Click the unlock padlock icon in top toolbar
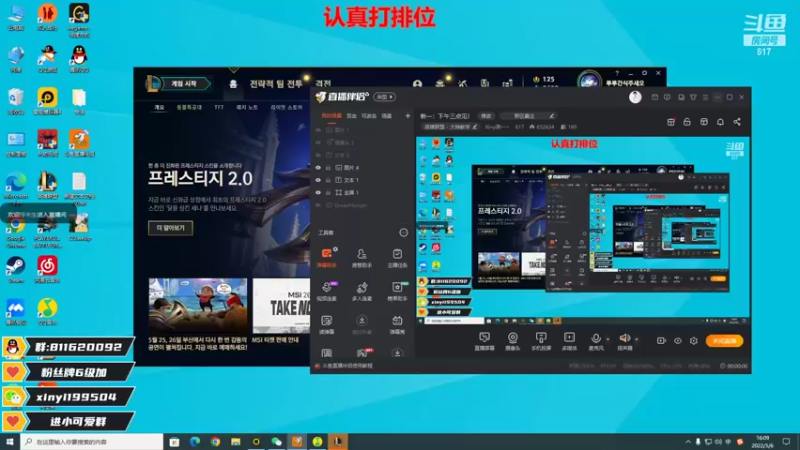 click(x=687, y=122)
